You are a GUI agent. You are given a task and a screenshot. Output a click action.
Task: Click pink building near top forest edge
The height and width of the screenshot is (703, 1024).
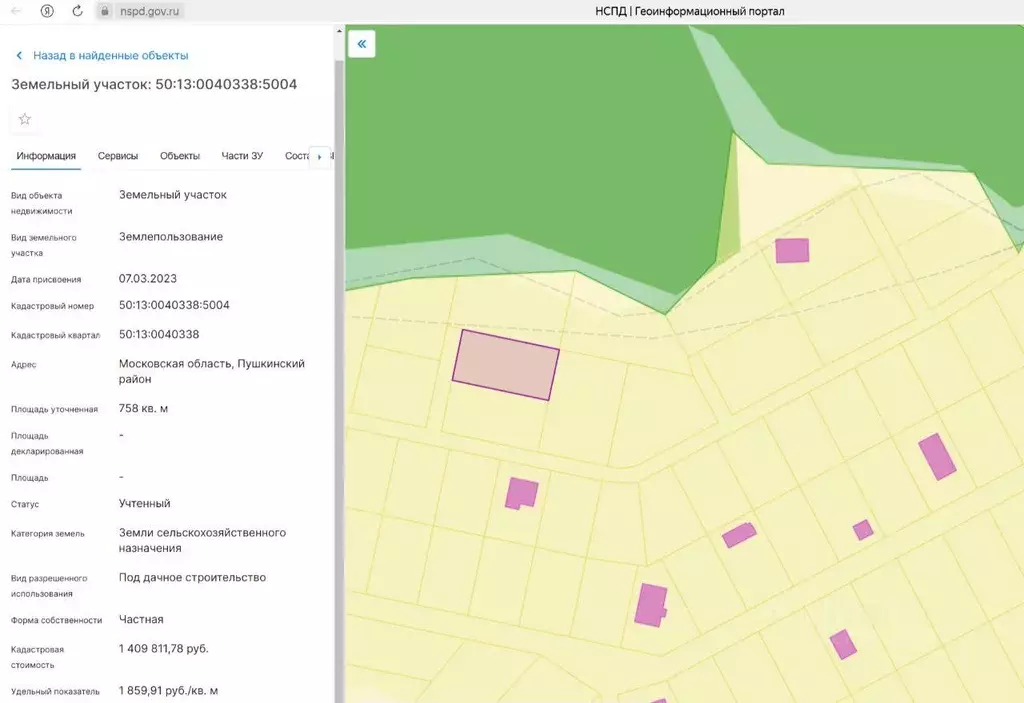tap(792, 251)
